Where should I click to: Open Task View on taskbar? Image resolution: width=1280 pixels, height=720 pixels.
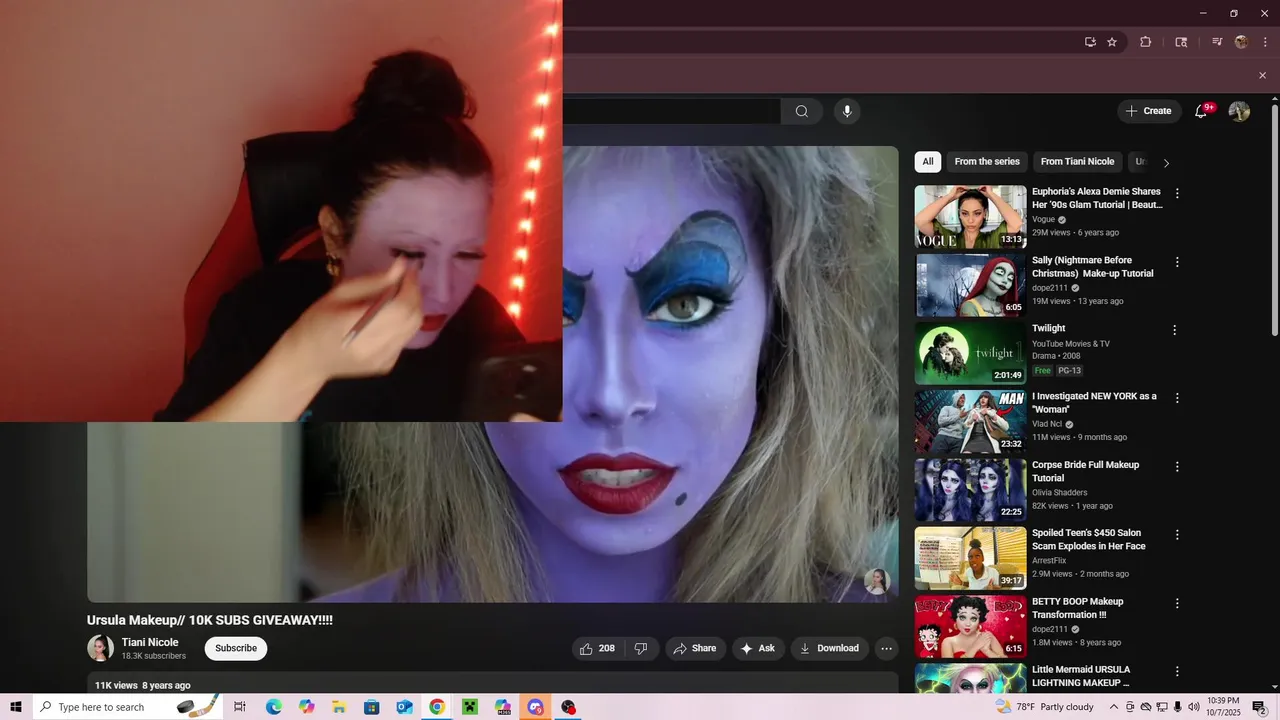point(240,707)
